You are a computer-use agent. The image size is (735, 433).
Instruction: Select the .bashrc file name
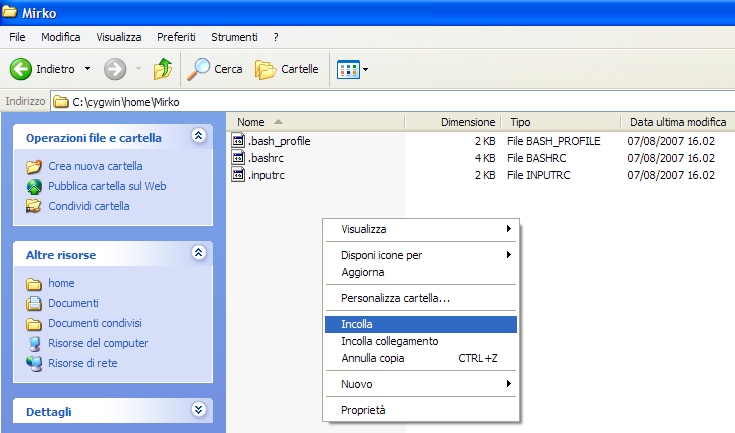[x=266, y=158]
